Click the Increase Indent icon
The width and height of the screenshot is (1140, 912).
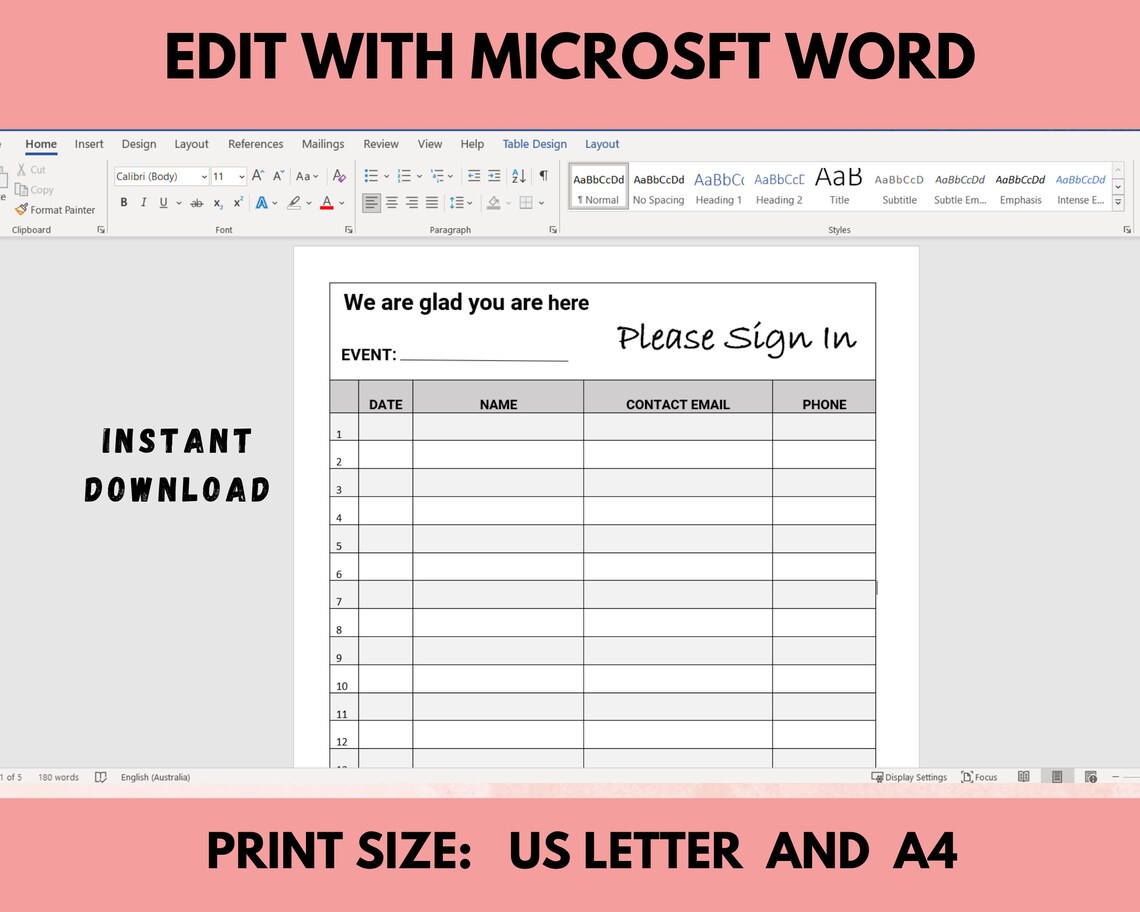(493, 176)
